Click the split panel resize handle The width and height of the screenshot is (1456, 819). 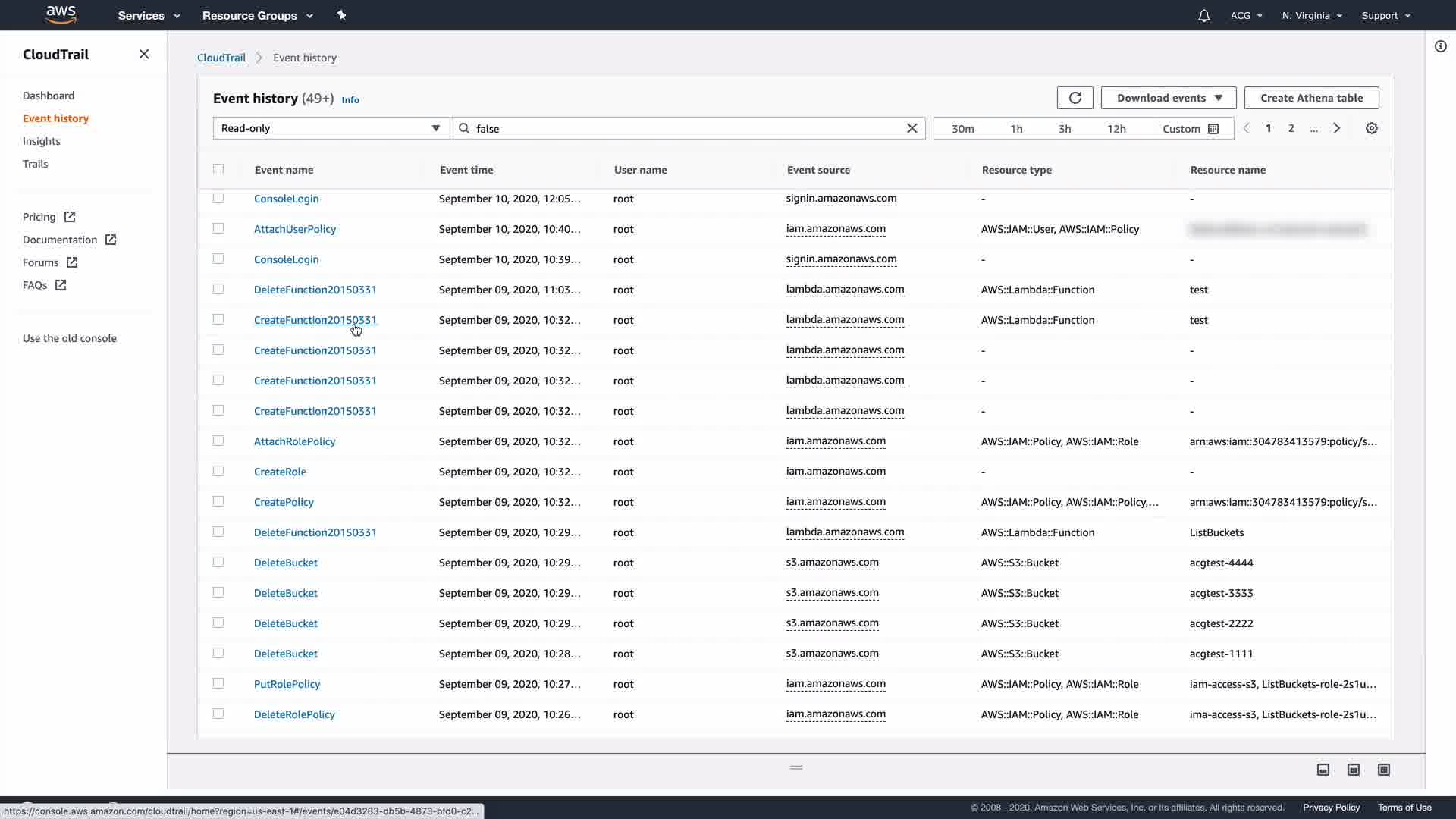795,767
